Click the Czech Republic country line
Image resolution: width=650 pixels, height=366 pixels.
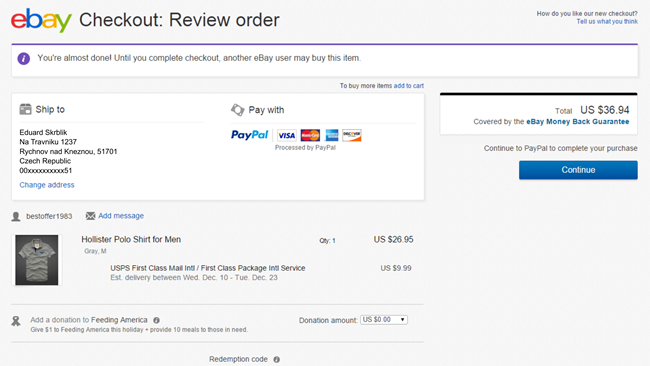[45, 161]
